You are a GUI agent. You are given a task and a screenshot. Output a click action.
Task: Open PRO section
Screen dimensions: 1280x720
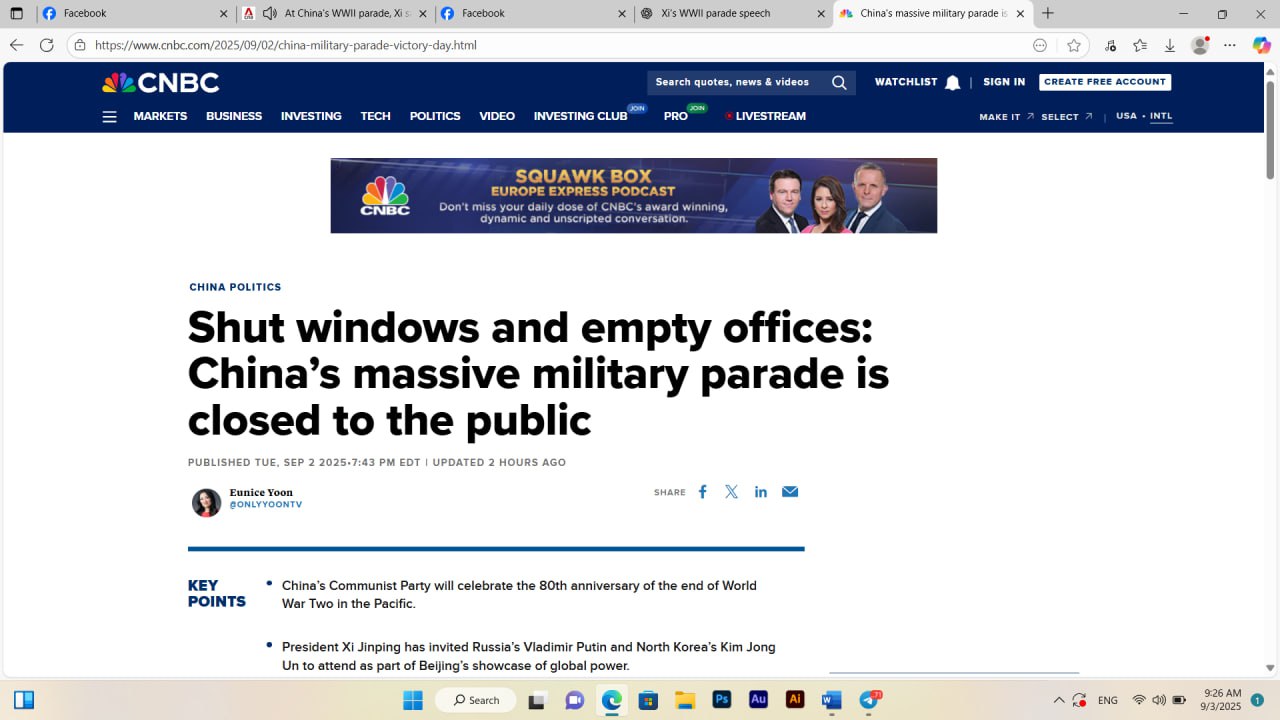[676, 116]
